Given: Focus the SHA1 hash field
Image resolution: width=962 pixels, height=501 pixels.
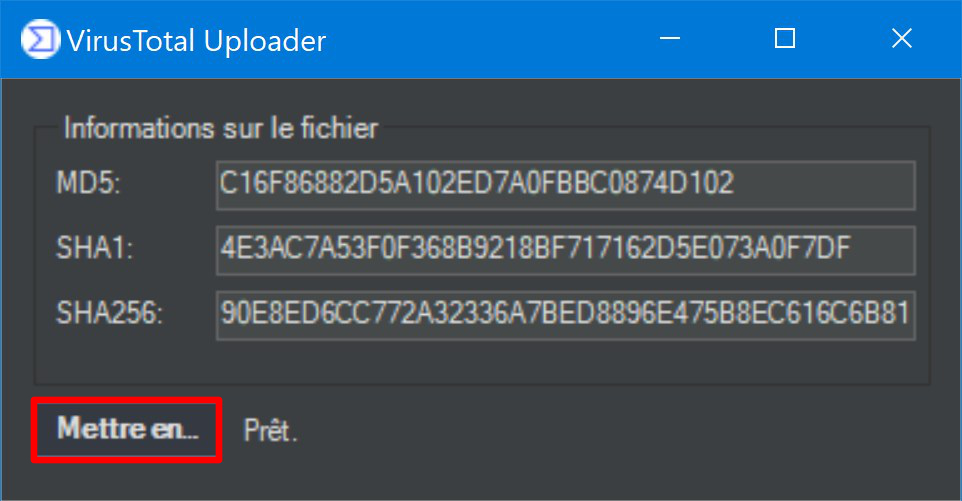Looking at the screenshot, I should click(566, 250).
